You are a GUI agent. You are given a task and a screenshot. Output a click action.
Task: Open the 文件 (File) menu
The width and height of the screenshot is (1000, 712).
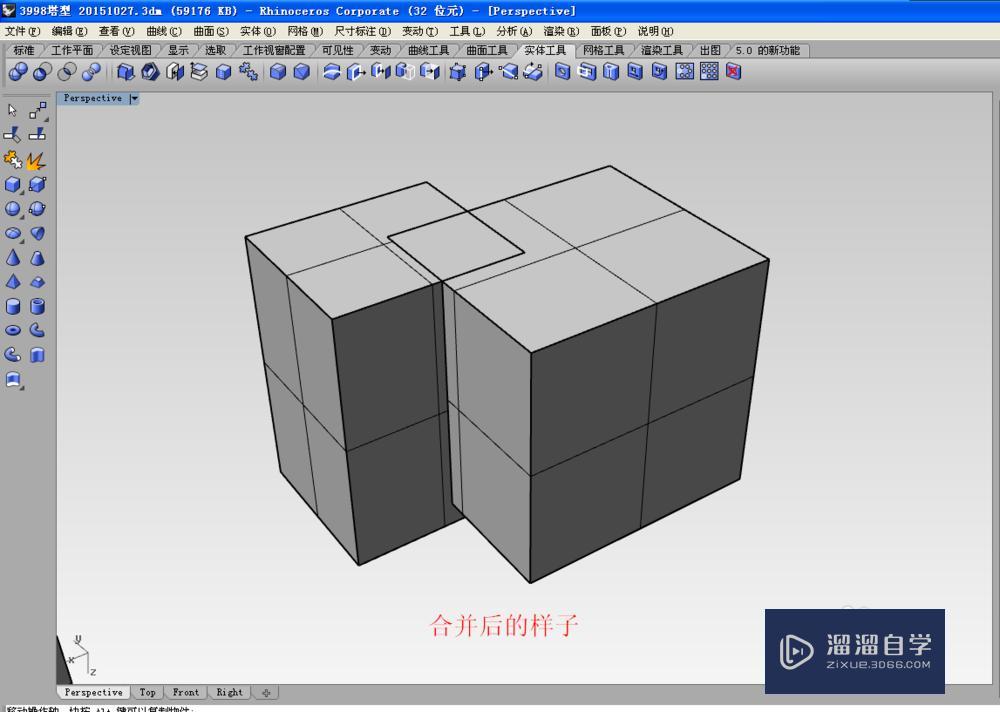click(x=22, y=31)
